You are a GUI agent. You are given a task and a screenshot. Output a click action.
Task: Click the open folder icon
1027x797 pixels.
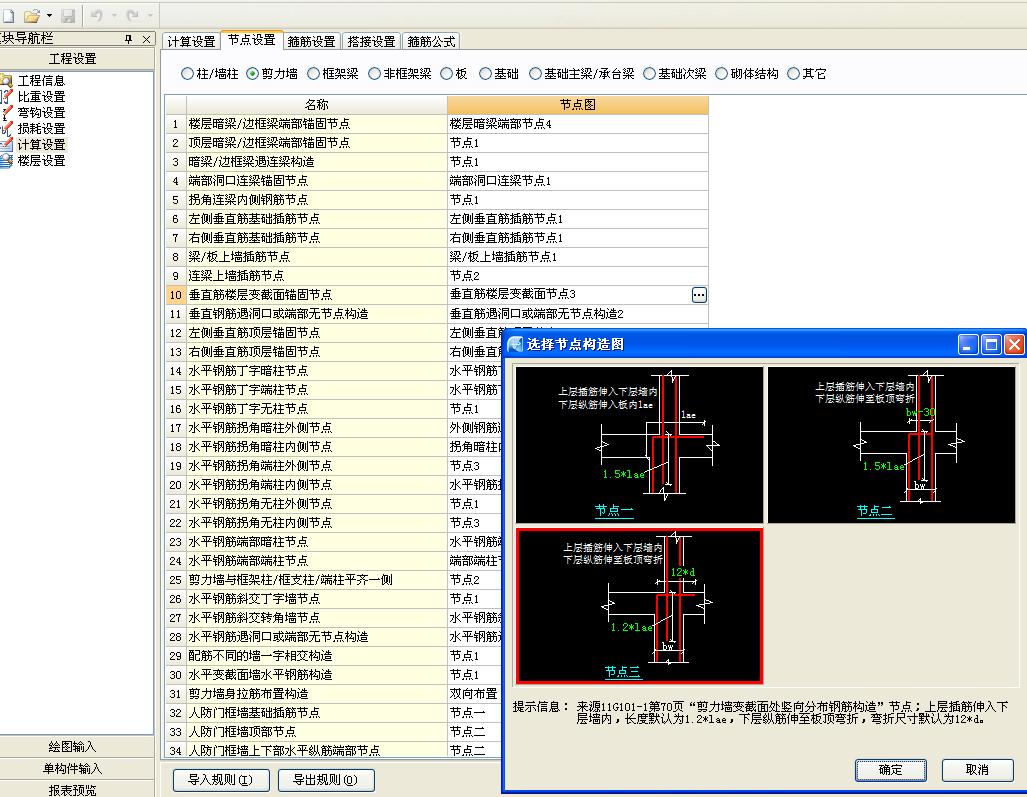[x=31, y=14]
